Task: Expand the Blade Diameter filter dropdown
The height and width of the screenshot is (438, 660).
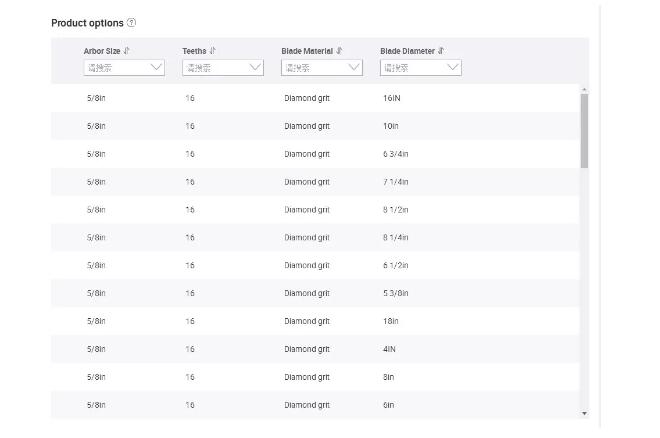Action: click(420, 67)
